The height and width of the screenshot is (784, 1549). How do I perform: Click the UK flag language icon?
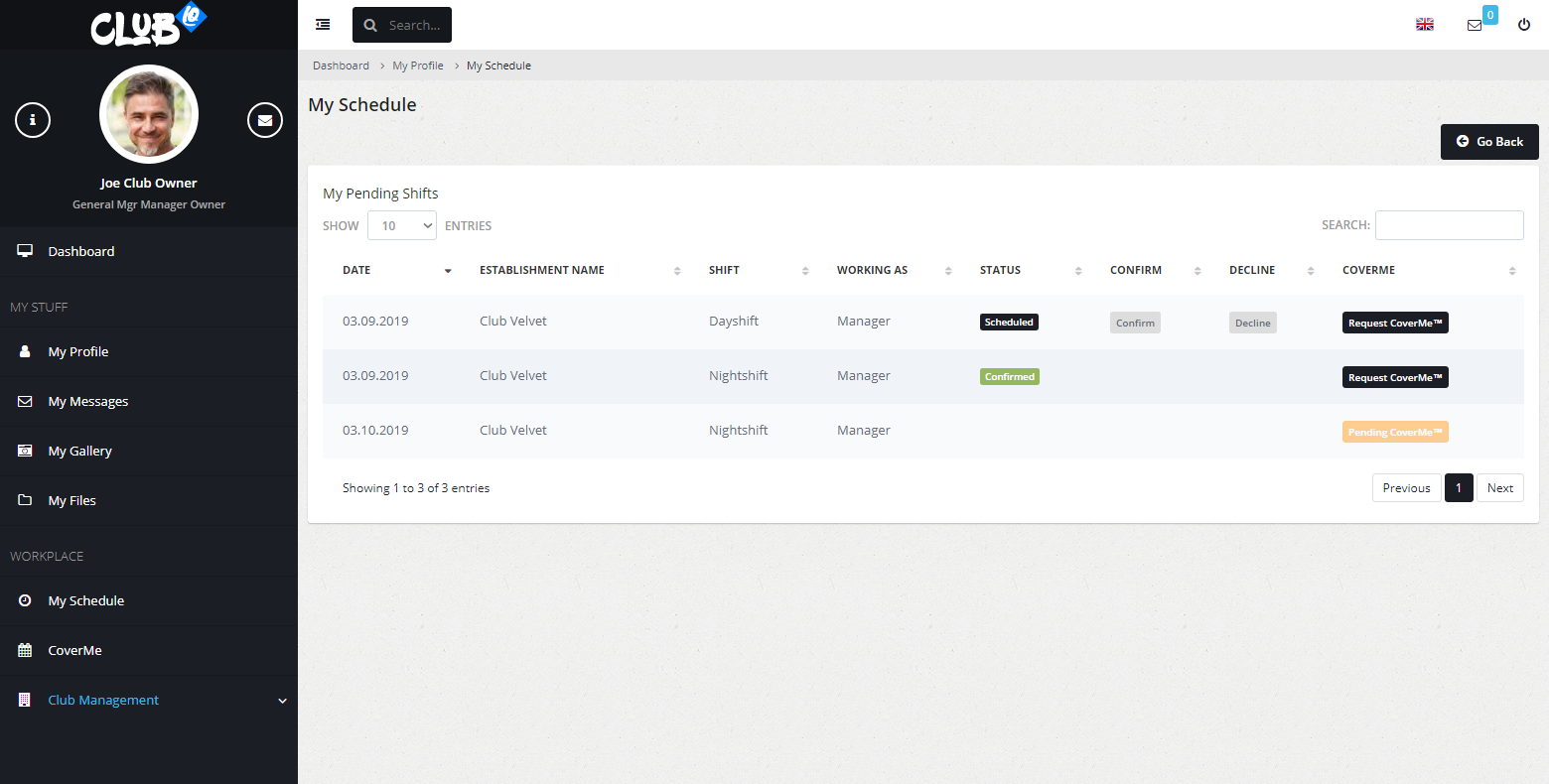click(x=1425, y=25)
